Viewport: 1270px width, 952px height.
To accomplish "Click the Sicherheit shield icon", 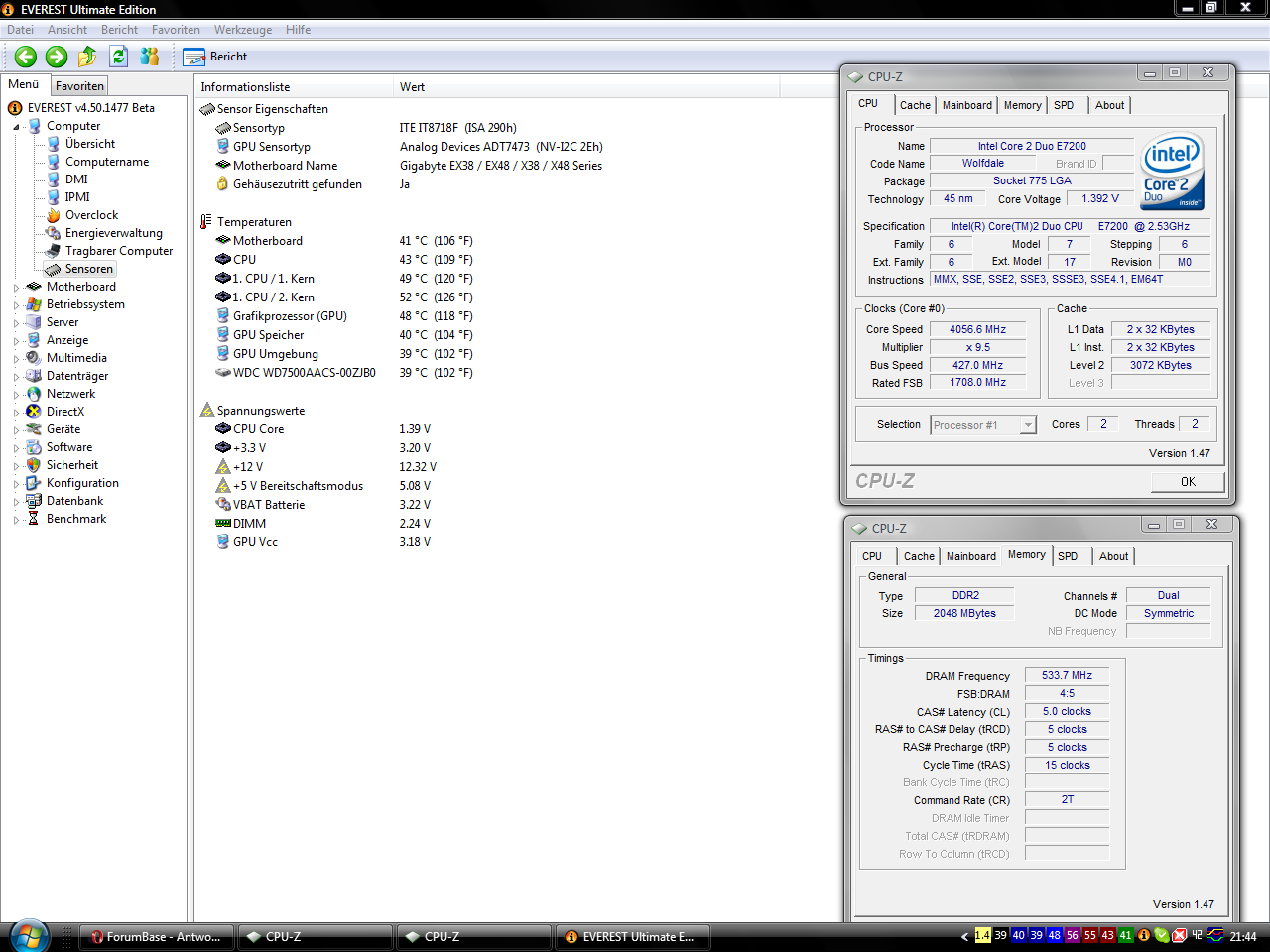I will click(x=34, y=465).
